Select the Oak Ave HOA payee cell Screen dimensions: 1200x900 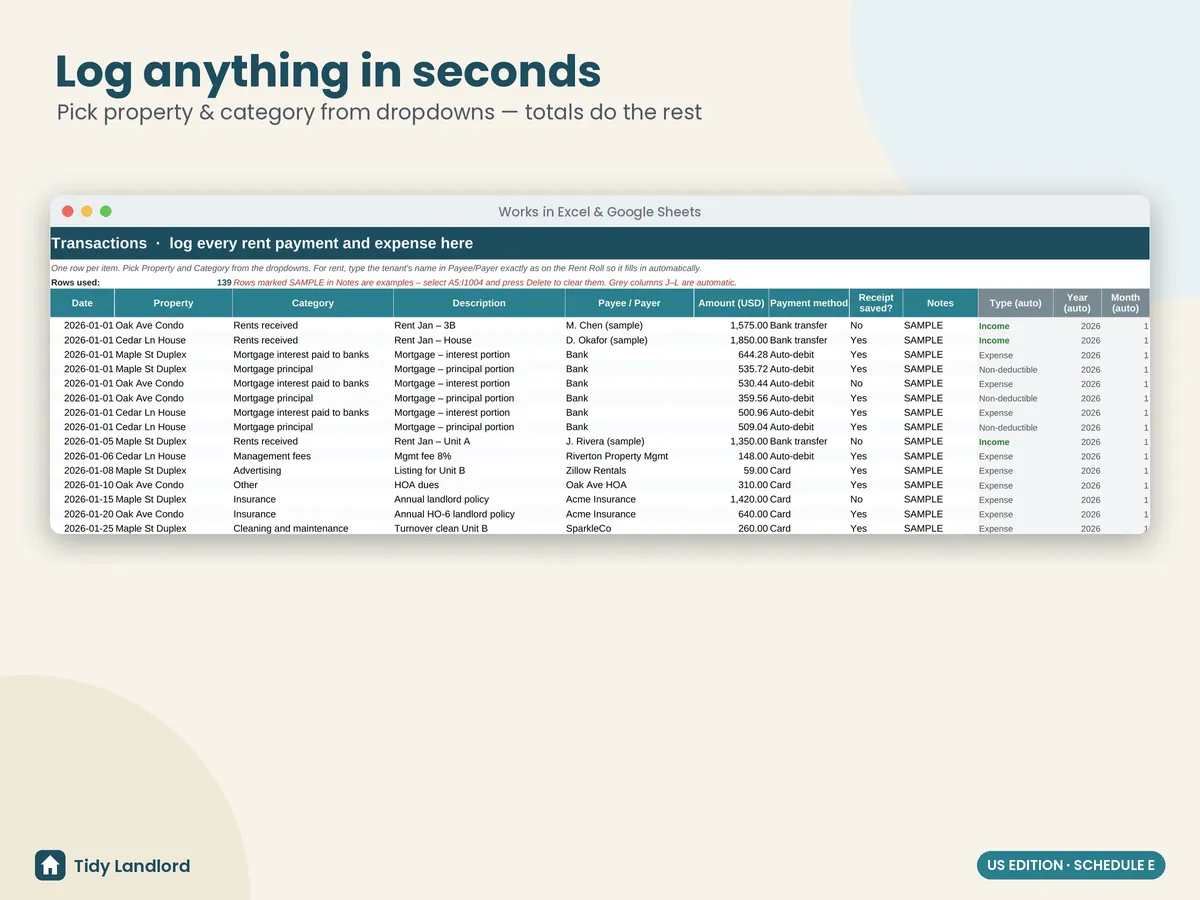(x=630, y=485)
